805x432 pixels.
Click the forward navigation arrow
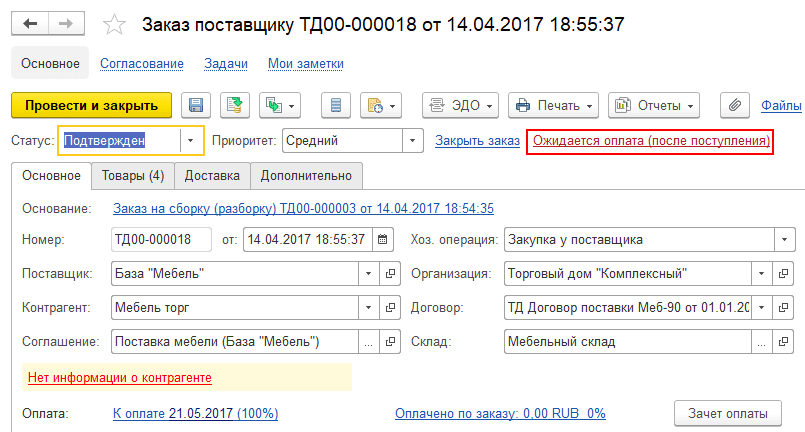(x=66, y=24)
